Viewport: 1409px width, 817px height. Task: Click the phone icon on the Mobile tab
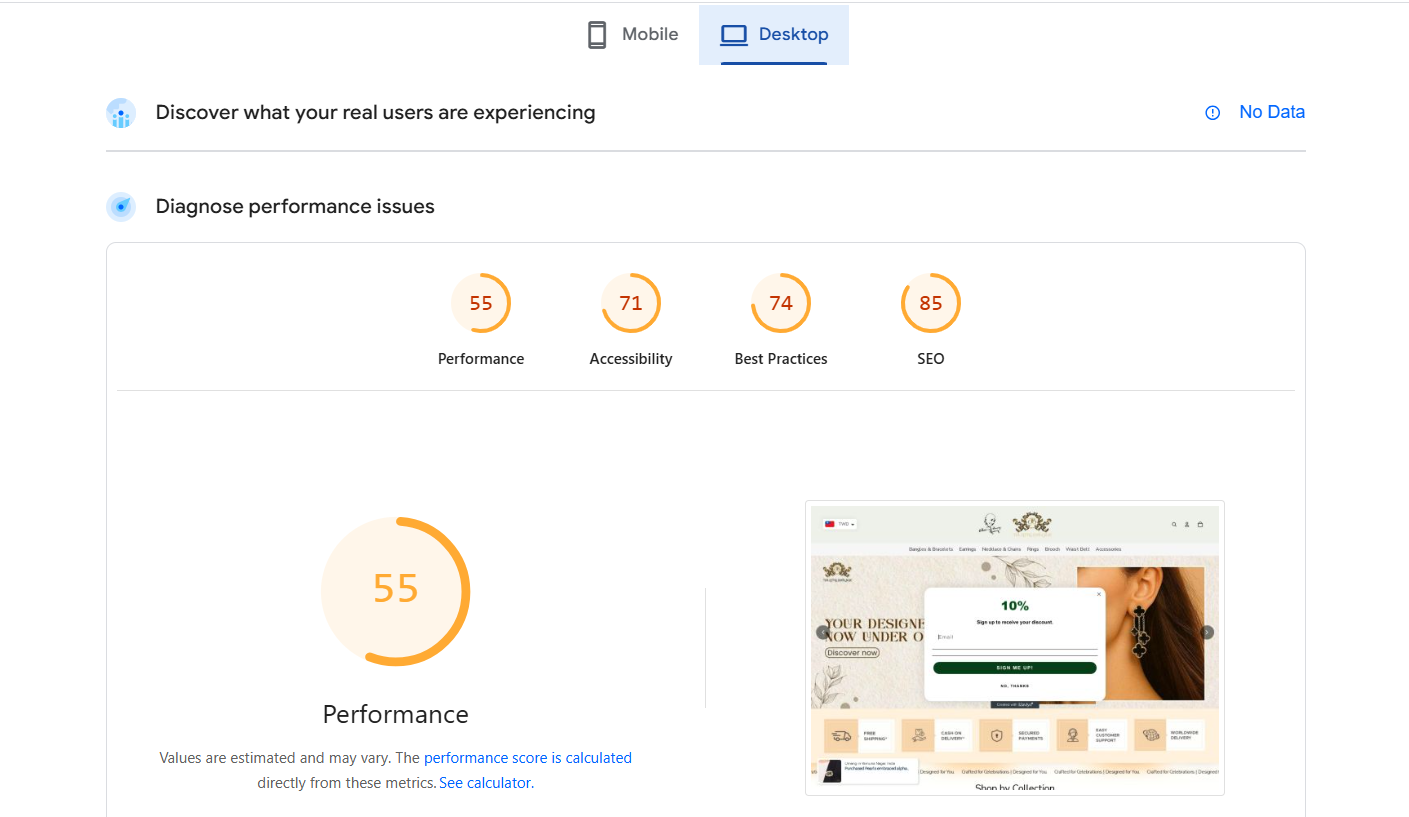[x=597, y=35]
